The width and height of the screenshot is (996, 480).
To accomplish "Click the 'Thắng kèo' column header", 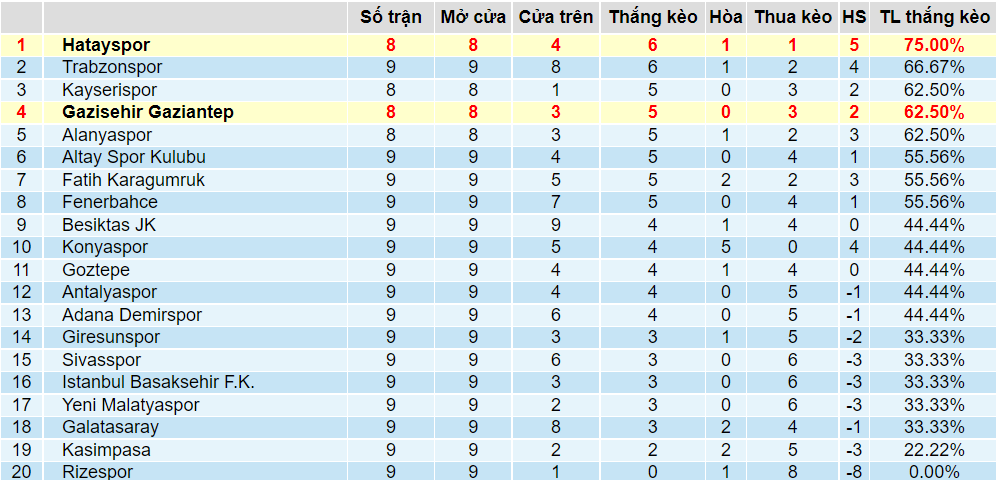I will [653, 17].
